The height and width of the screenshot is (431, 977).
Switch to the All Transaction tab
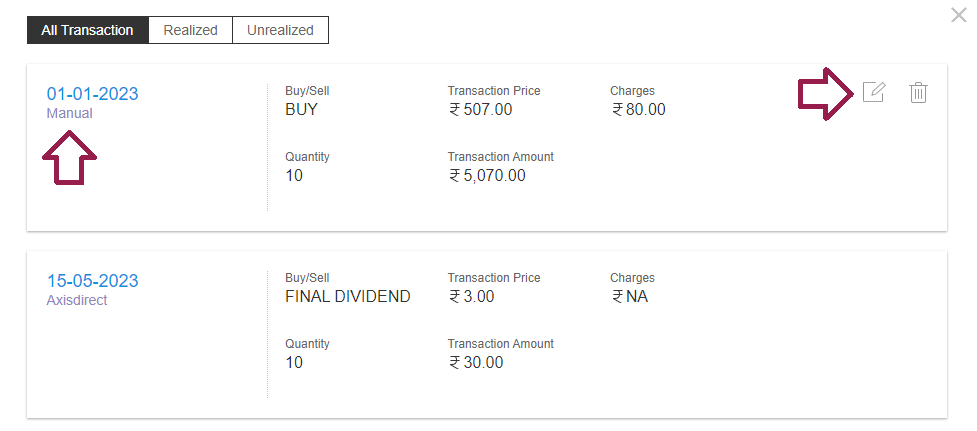pos(88,30)
